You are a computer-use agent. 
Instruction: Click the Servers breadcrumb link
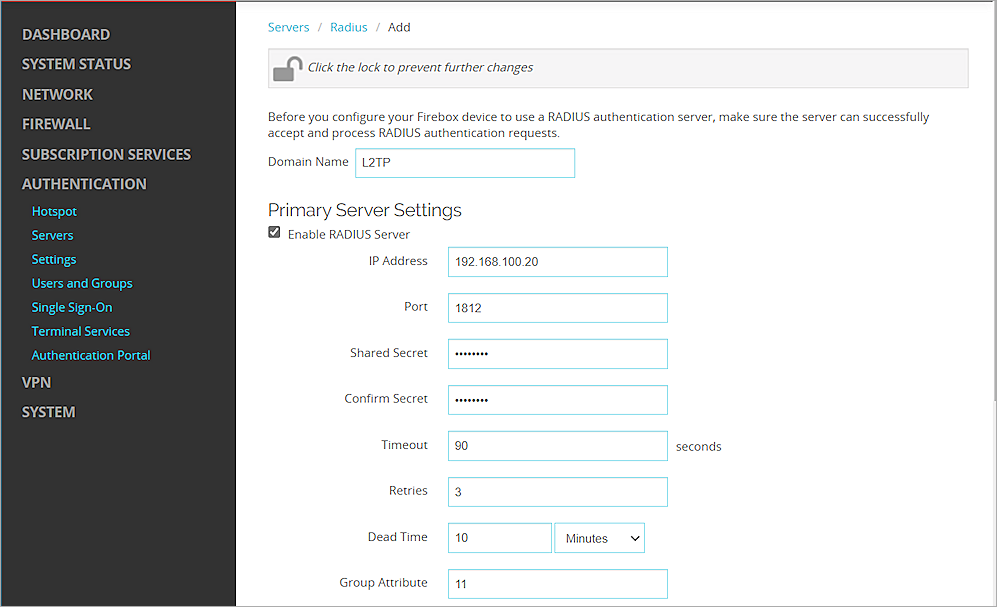pyautogui.click(x=288, y=27)
